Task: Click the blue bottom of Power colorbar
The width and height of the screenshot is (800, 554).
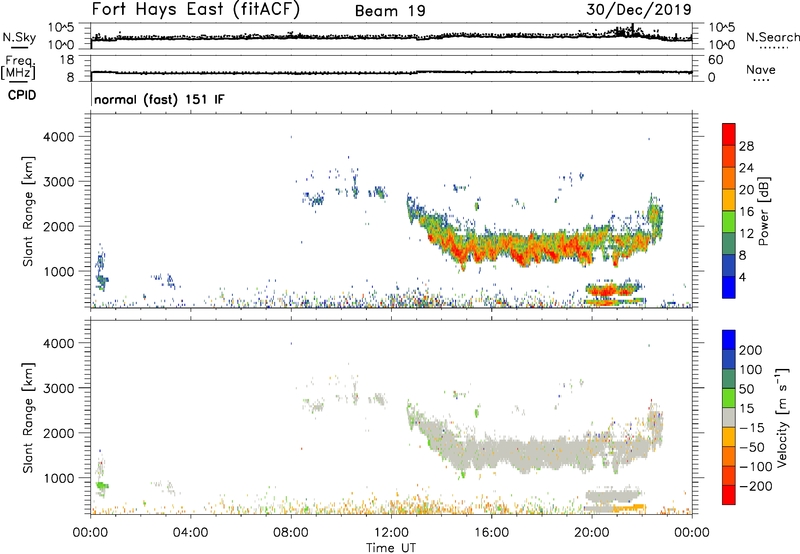Action: (x=729, y=287)
